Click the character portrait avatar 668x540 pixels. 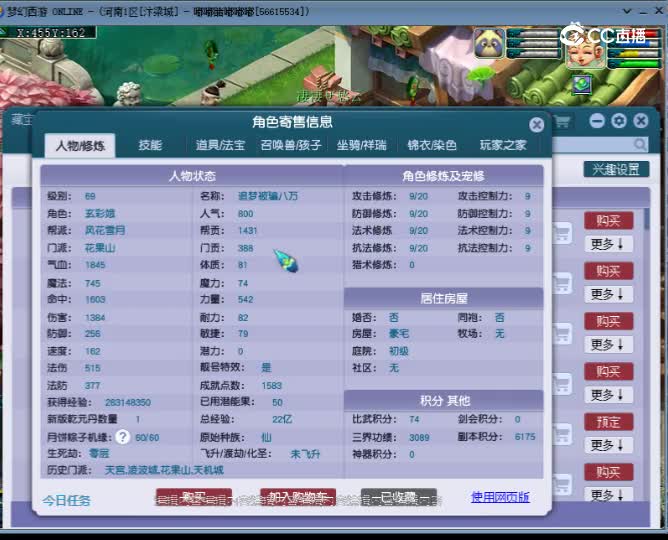coord(585,52)
